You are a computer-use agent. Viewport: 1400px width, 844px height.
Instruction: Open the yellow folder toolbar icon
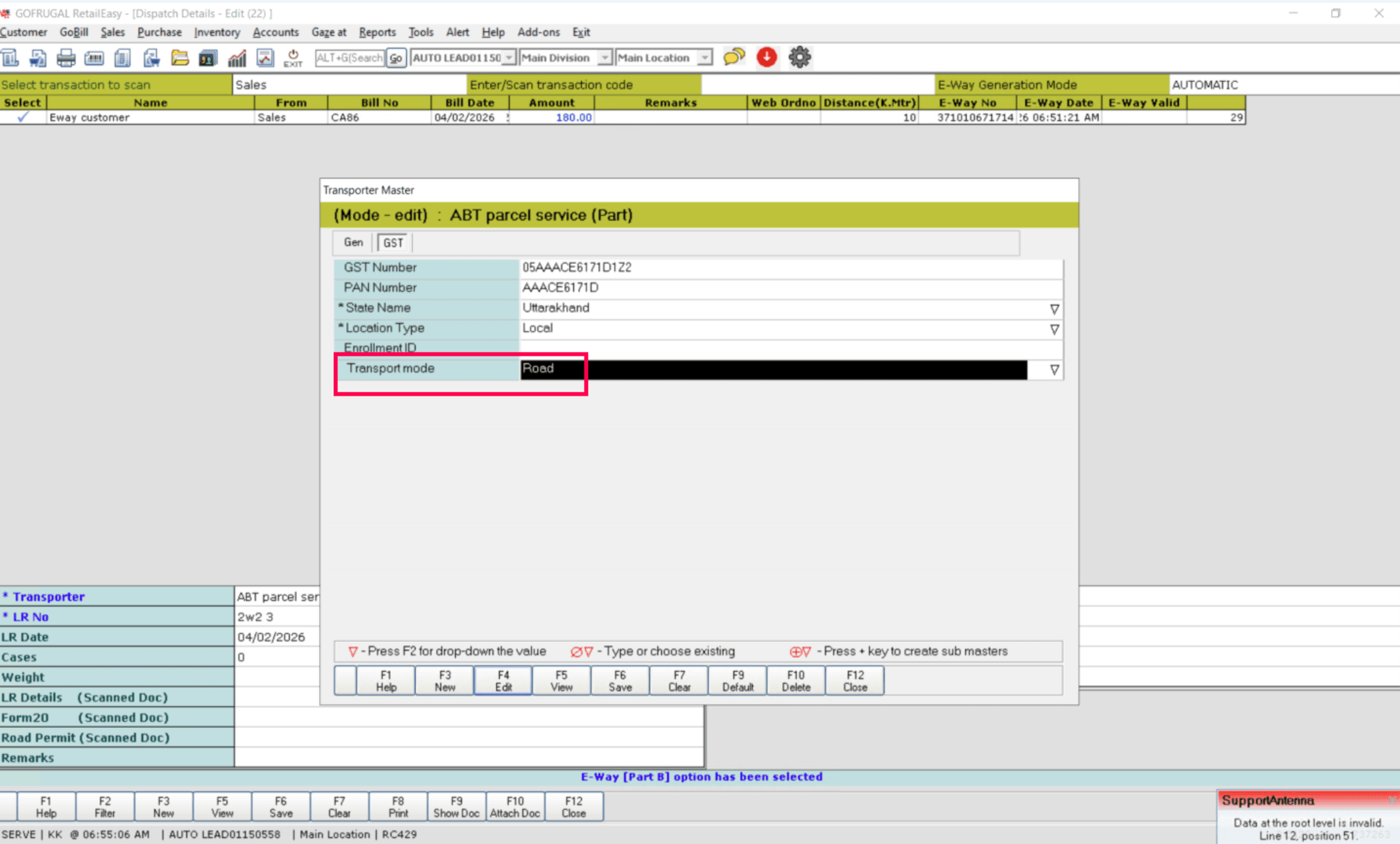click(x=179, y=58)
